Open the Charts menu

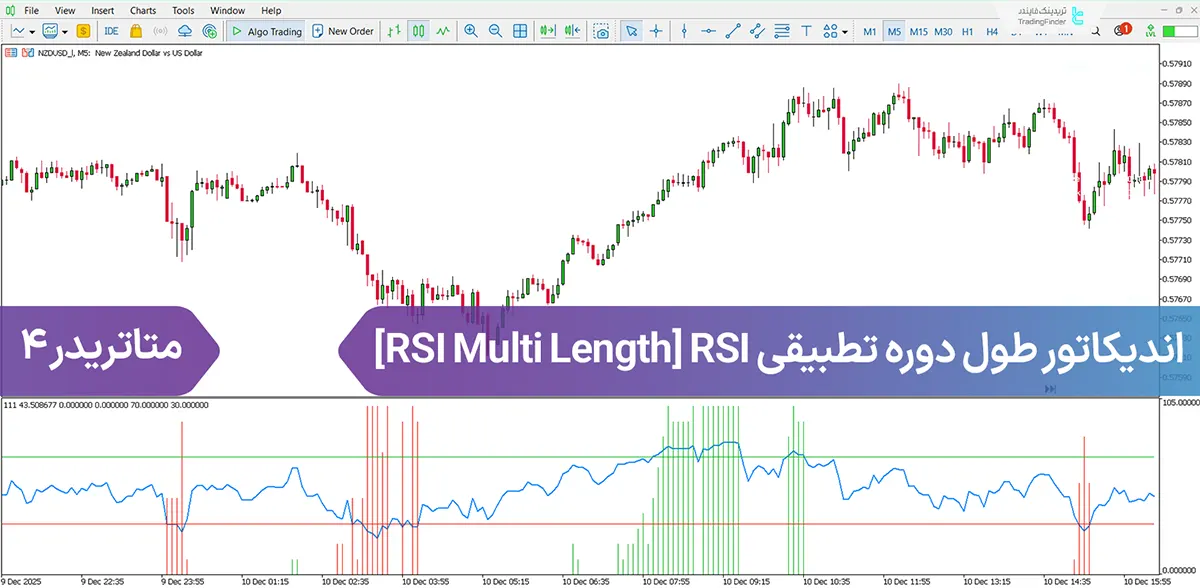(x=142, y=10)
